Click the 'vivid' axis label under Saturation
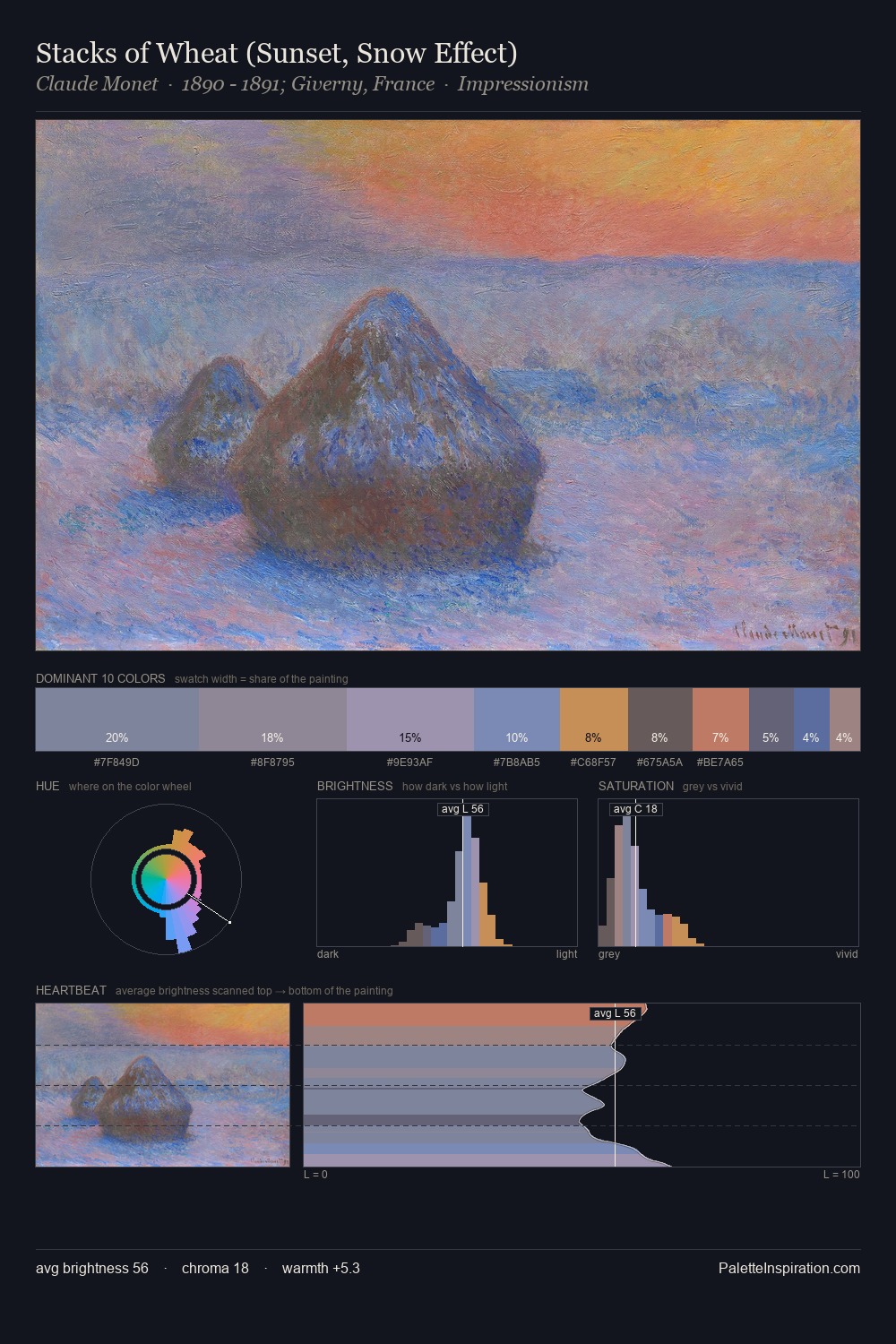 (847, 954)
